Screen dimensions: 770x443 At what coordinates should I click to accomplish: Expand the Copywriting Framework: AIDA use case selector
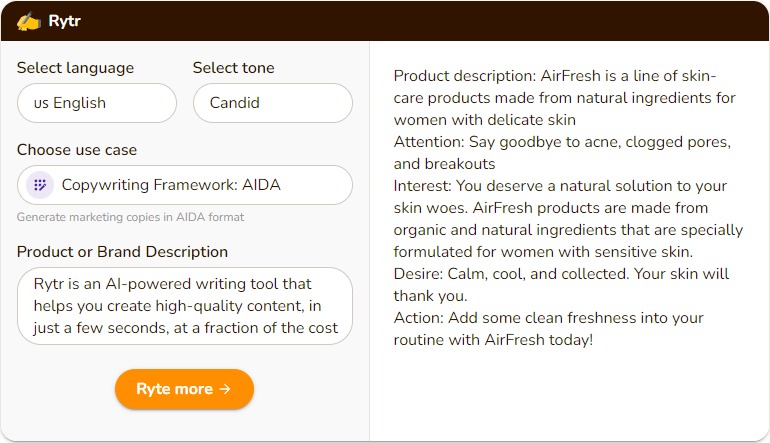tap(185, 185)
